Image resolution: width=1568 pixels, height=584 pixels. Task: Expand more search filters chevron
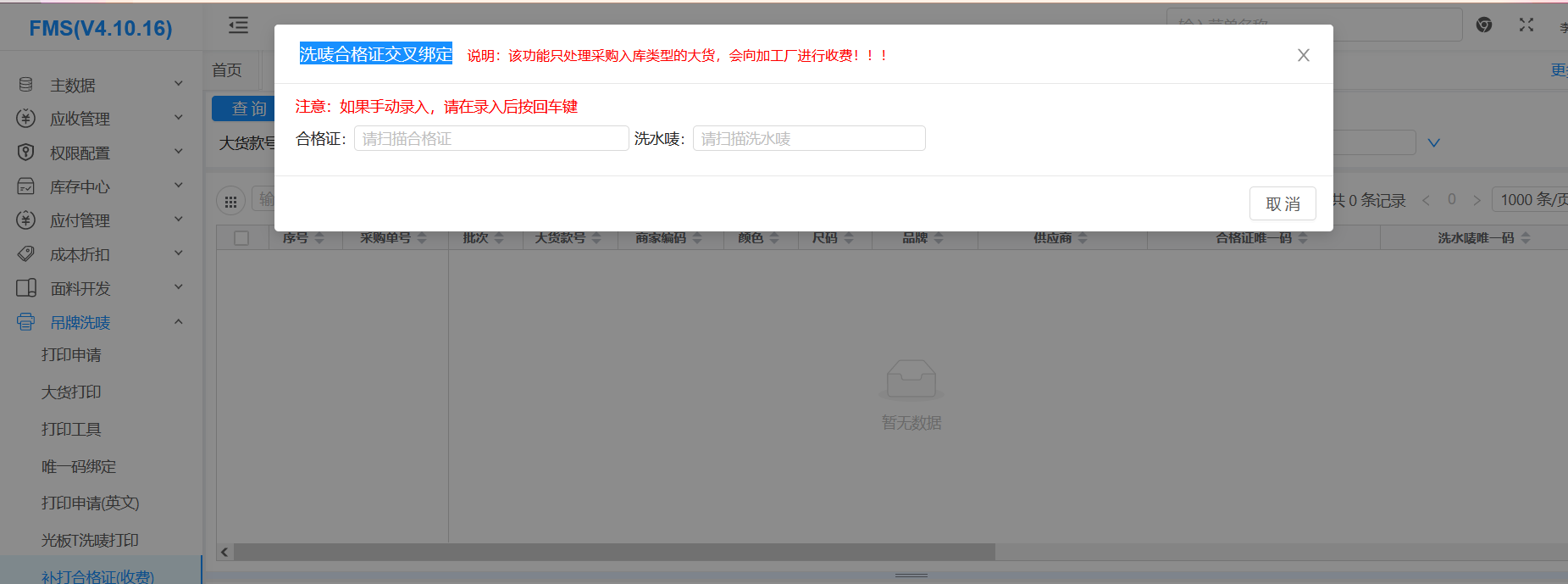[1433, 142]
